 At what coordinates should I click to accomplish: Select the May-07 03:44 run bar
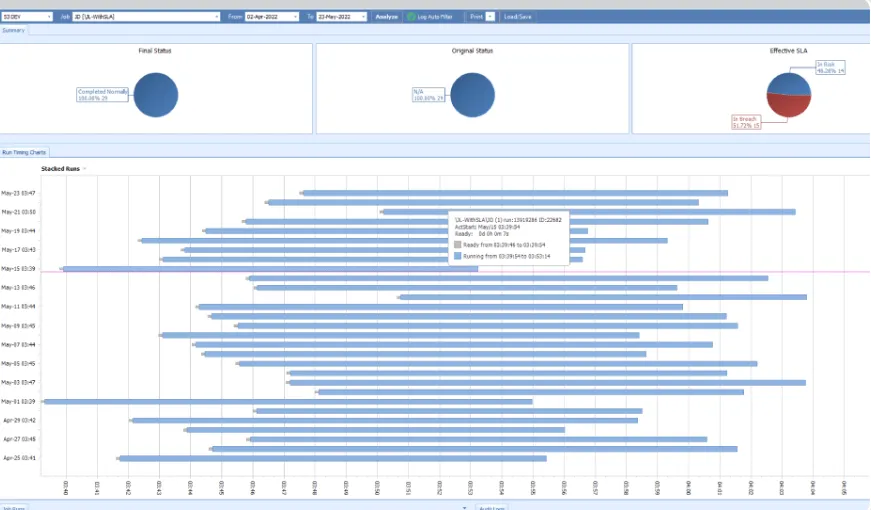click(453, 345)
